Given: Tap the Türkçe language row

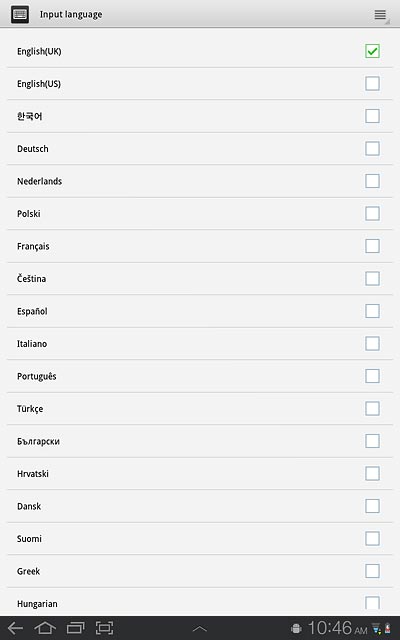Looking at the screenshot, I should click(200, 409).
